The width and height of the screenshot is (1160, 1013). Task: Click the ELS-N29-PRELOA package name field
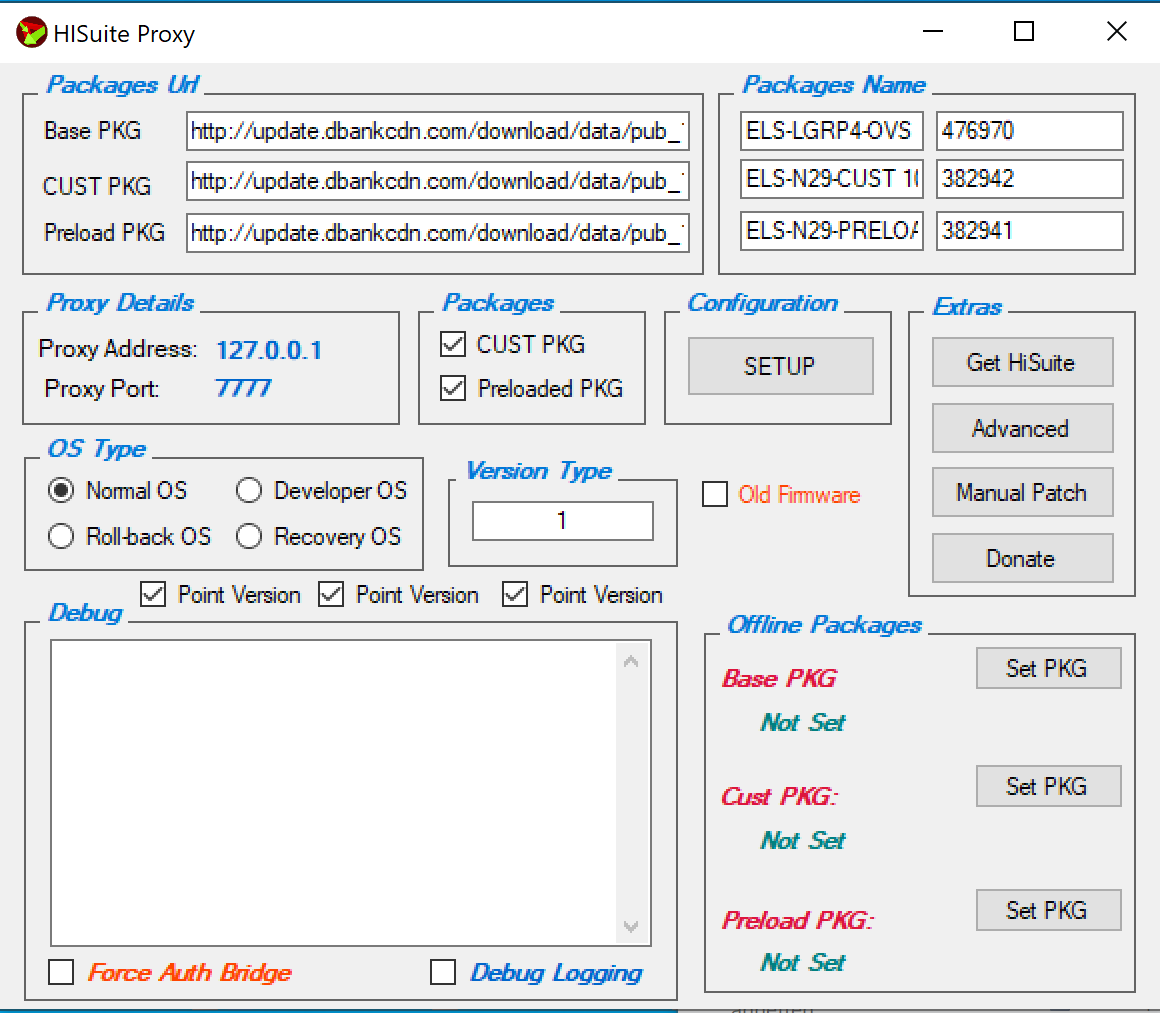pos(832,231)
